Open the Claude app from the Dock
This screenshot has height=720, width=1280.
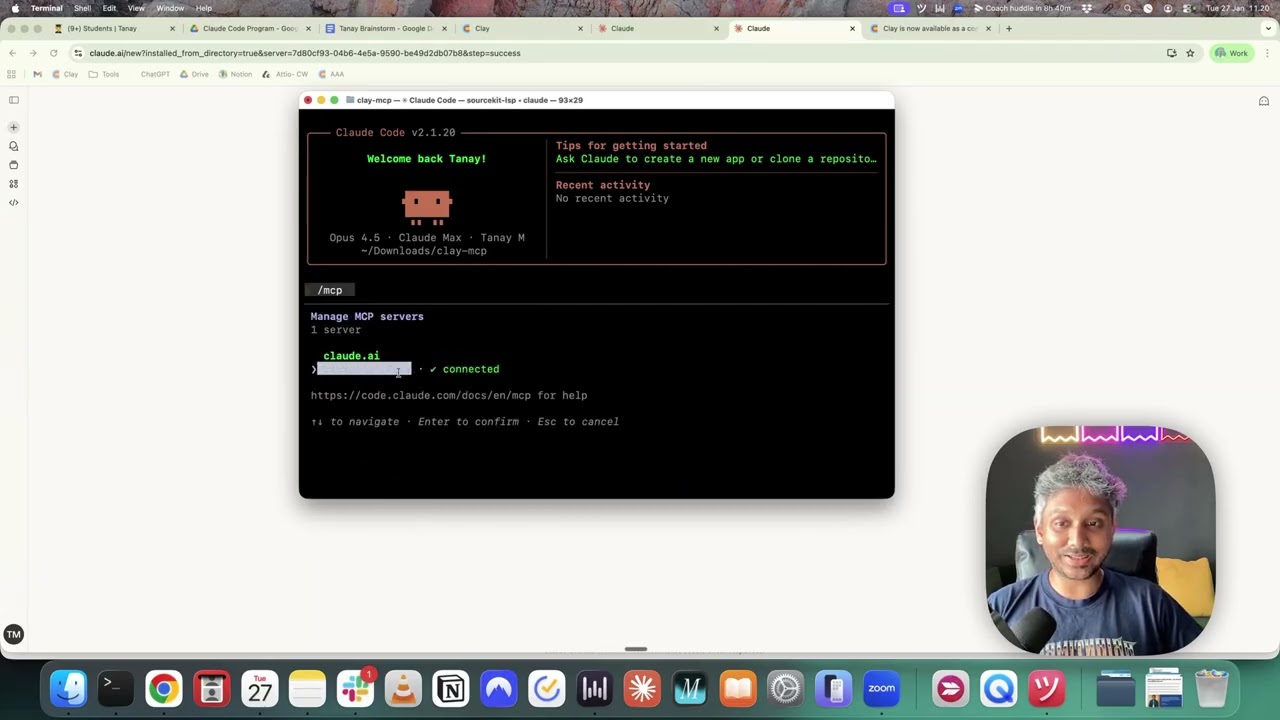tap(642, 688)
